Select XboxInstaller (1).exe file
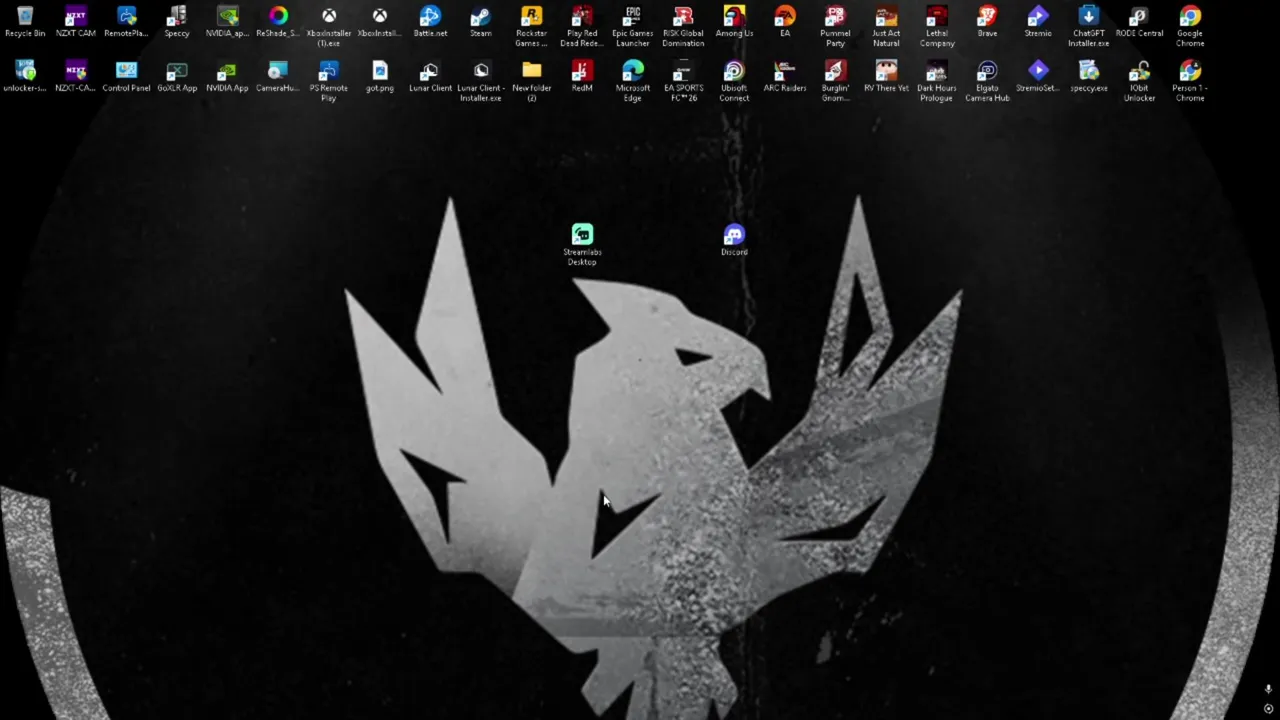 click(329, 27)
